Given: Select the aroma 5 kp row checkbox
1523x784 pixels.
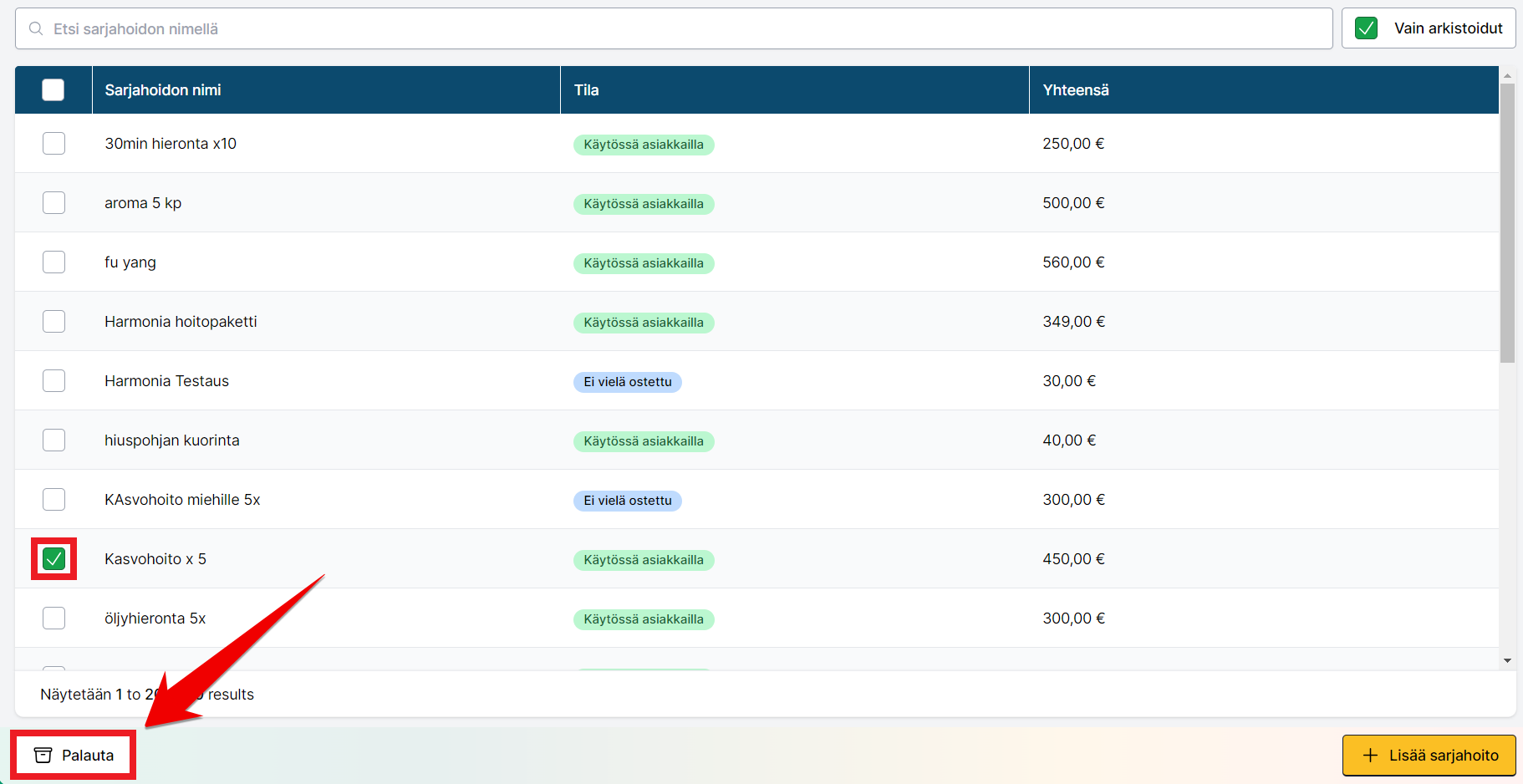Looking at the screenshot, I should (x=53, y=203).
